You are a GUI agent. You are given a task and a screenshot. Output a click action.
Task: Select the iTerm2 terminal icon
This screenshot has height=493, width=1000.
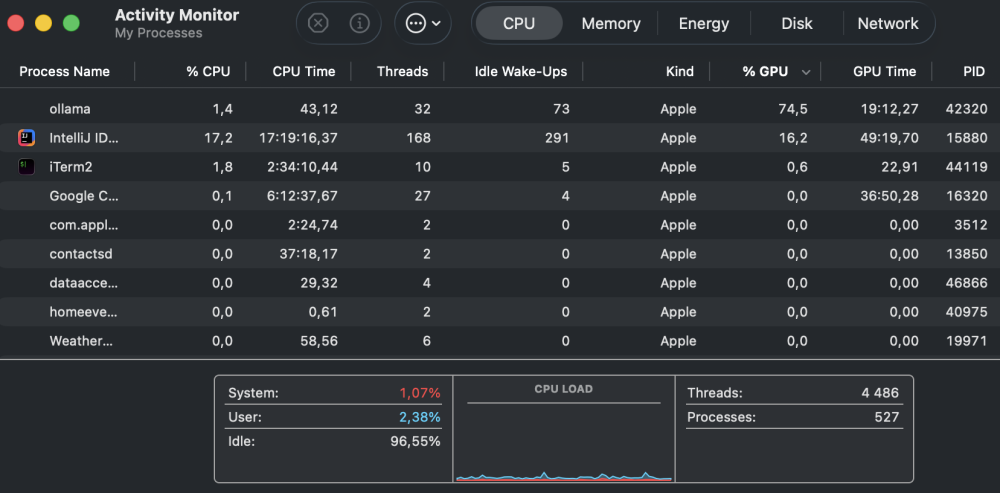(x=26, y=167)
